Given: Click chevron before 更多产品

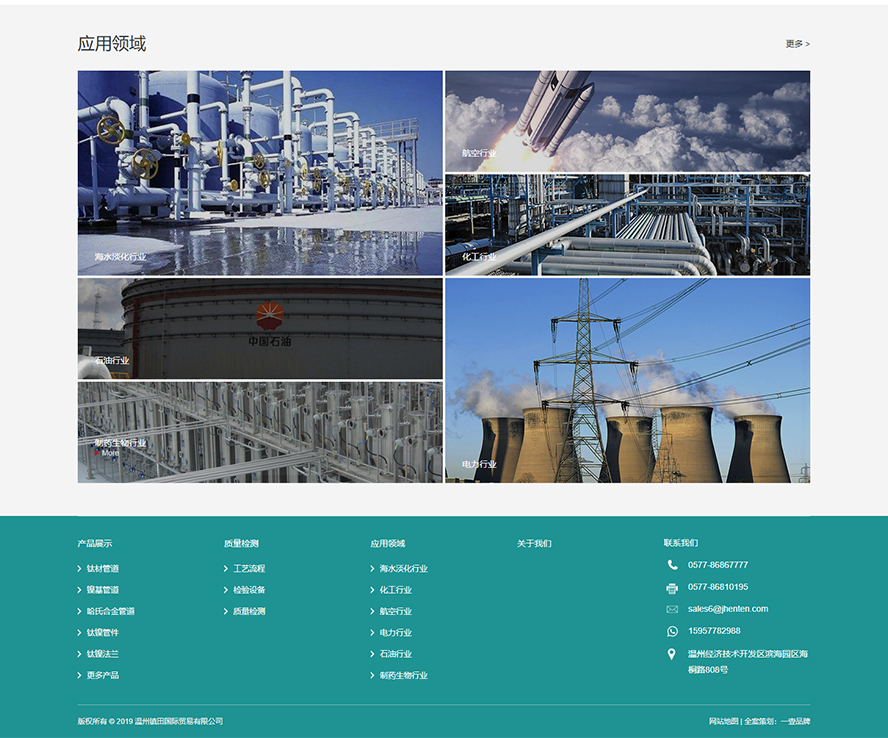Looking at the screenshot, I should point(79,675).
